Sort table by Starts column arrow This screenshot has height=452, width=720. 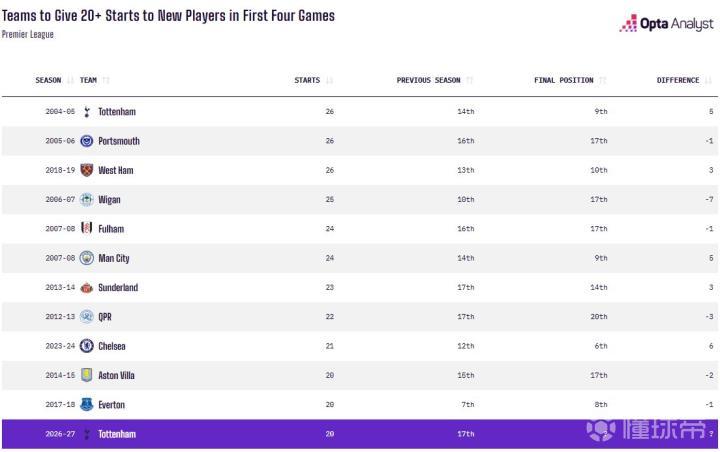pos(329,80)
